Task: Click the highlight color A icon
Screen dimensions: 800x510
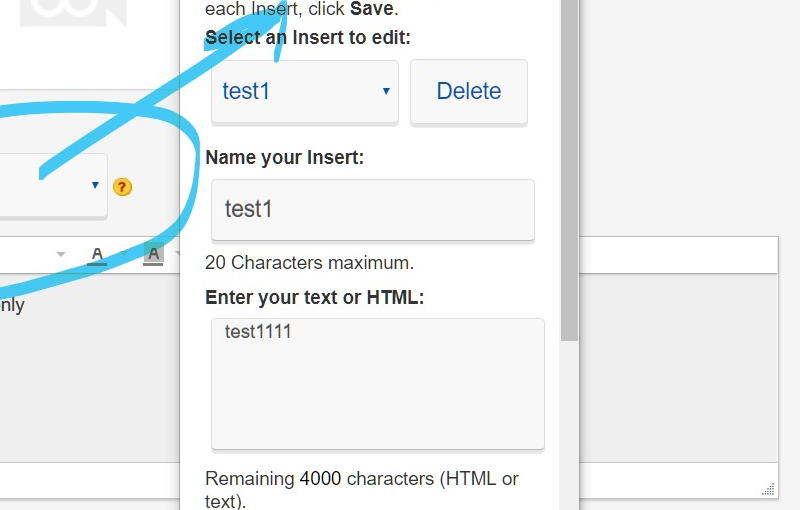Action: (154, 254)
